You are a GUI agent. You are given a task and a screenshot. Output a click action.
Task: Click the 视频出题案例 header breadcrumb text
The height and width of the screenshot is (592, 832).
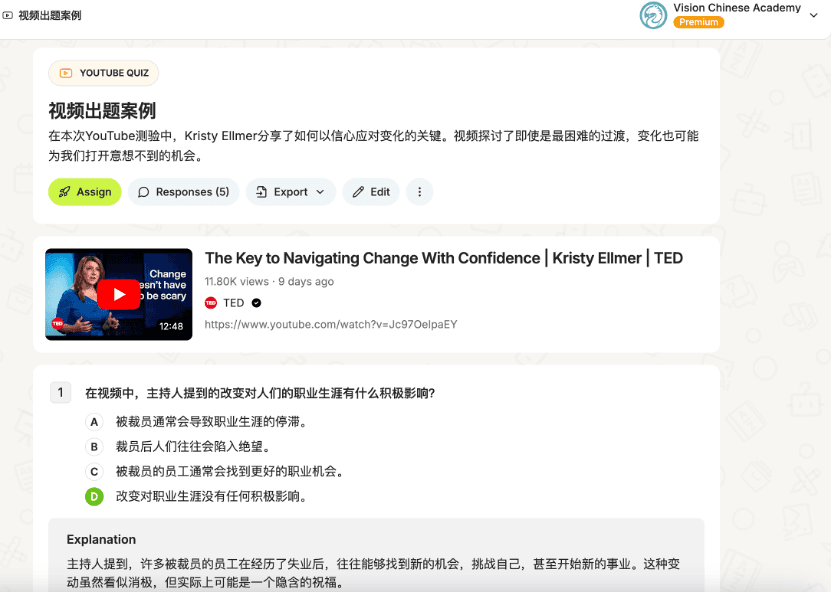pyautogui.click(x=50, y=15)
